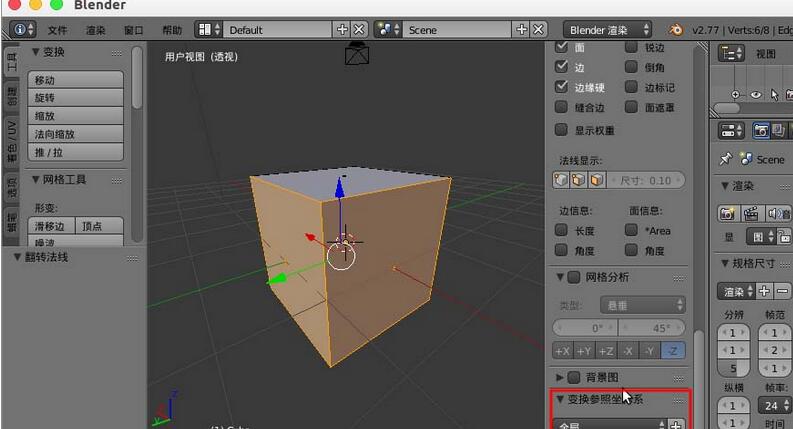The image size is (793, 429).
Task: Open the 悬垂 analysis type dropdown
Action: point(643,305)
